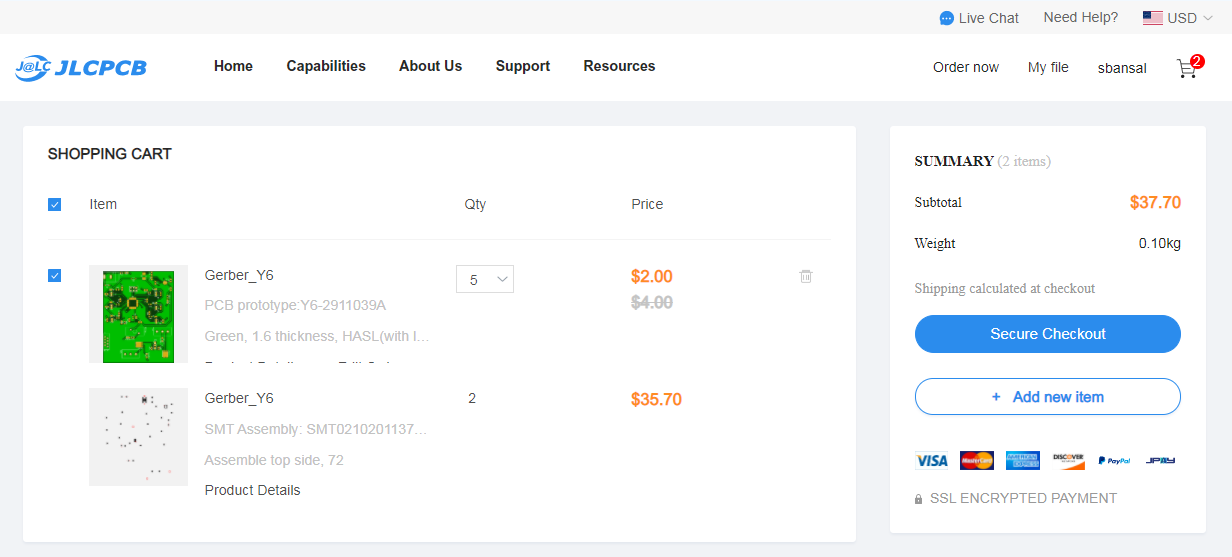Click Live Chat text link
Image resolution: width=1232 pixels, height=557 pixels.
[989, 18]
